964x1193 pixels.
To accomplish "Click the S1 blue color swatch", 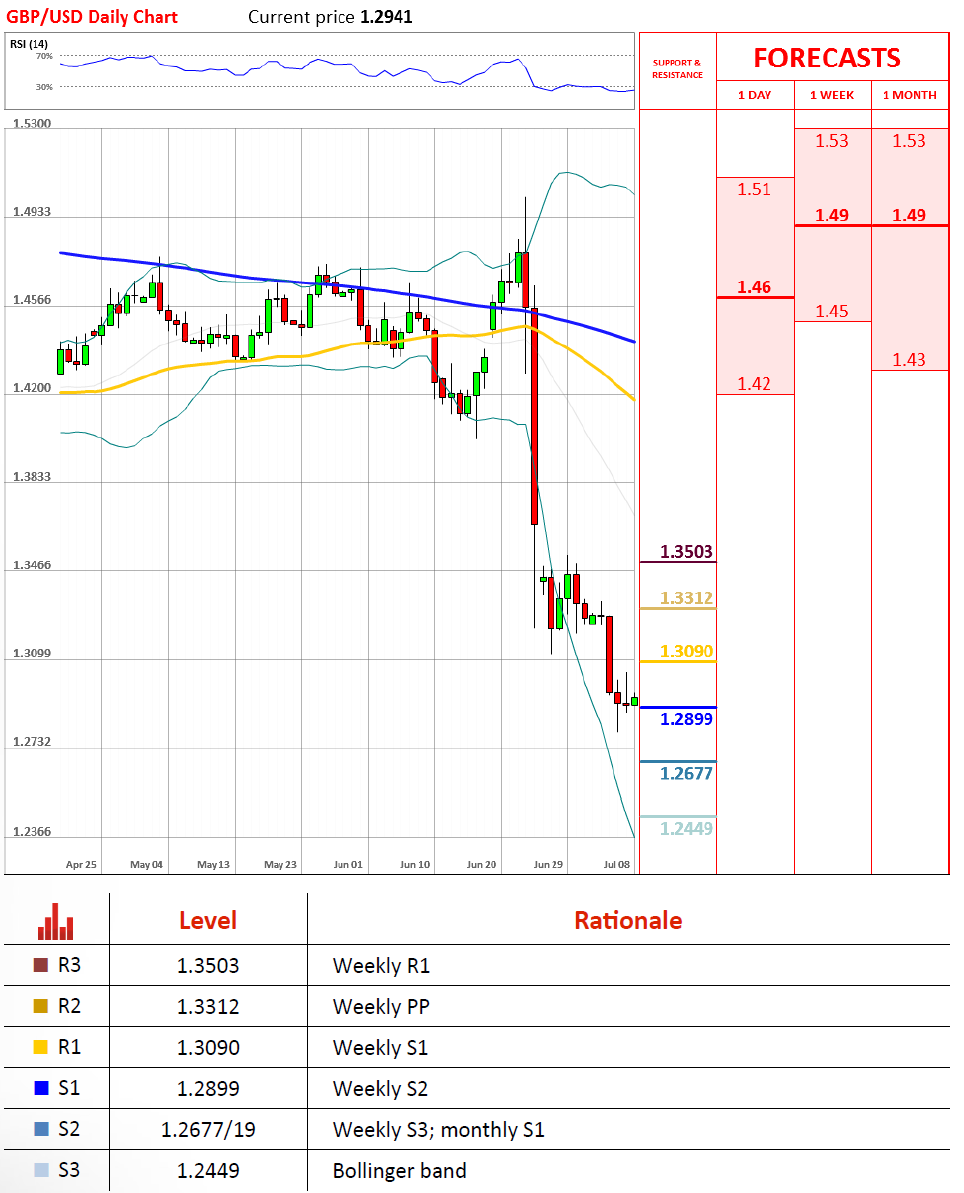I will pyautogui.click(x=41, y=1088).
